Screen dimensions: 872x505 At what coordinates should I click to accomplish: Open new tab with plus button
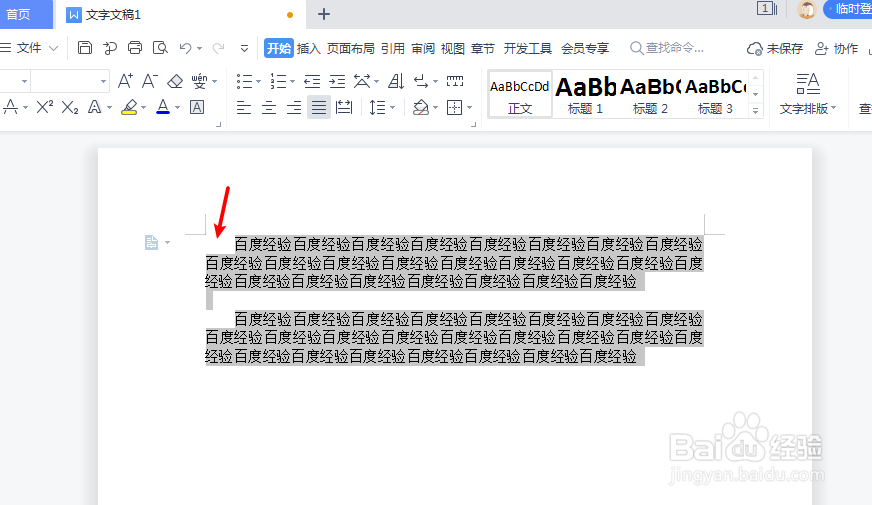324,14
